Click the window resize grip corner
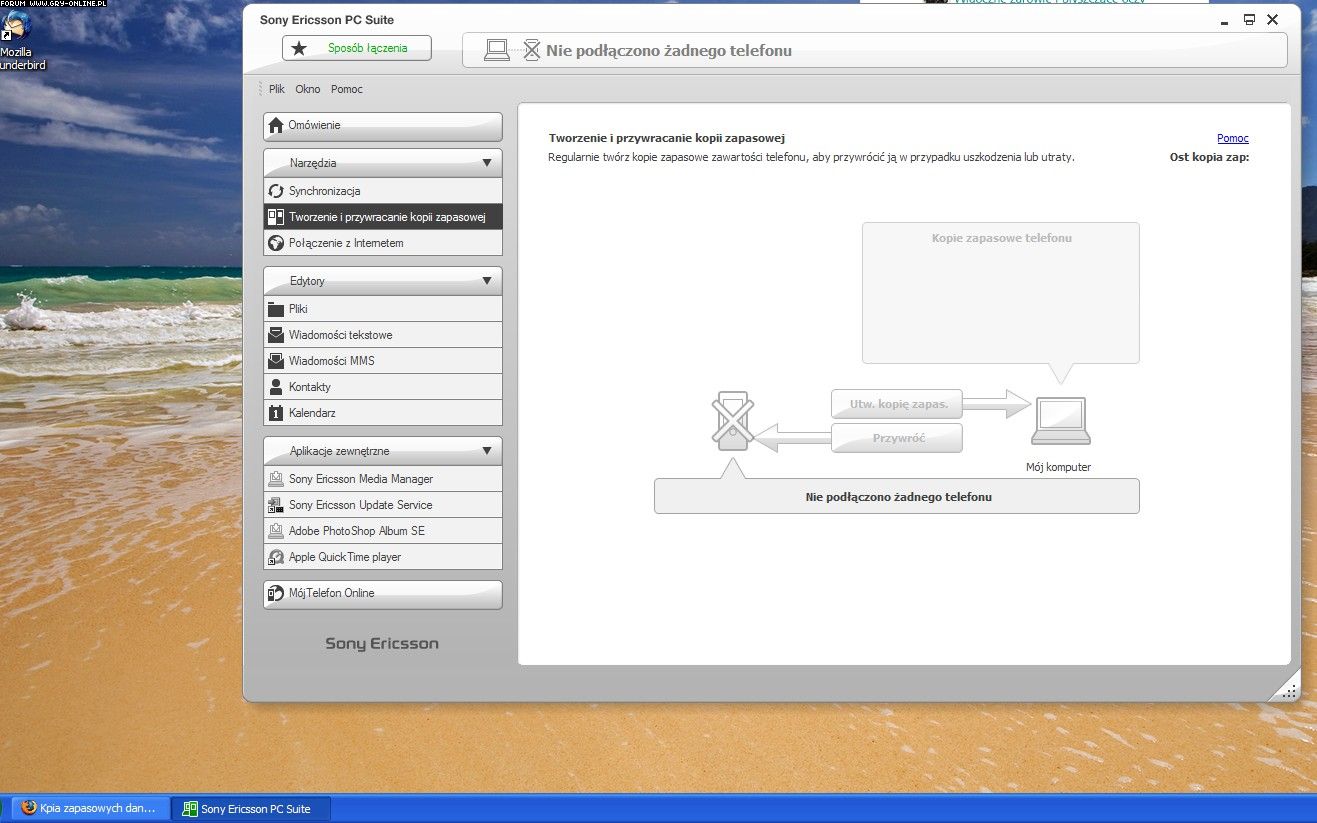This screenshot has height=823, width=1317. (1289, 689)
